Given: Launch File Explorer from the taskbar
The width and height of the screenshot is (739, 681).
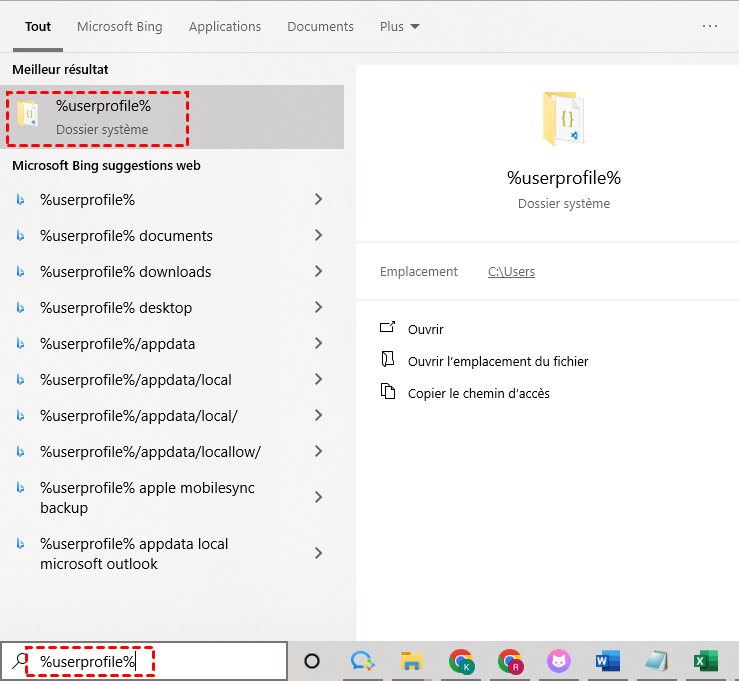Looking at the screenshot, I should point(410,661).
